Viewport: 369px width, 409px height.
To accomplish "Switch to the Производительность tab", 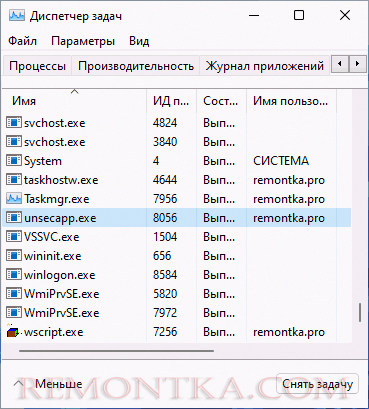I will point(136,66).
